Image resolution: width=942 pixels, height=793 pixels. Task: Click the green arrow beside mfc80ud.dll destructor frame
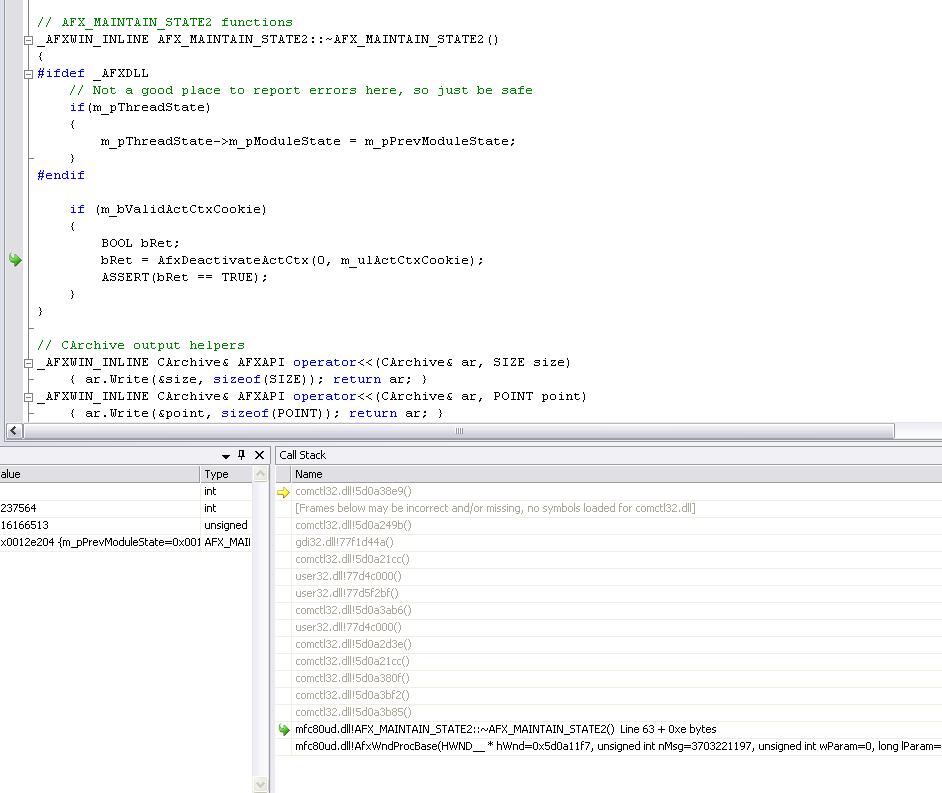[284, 730]
